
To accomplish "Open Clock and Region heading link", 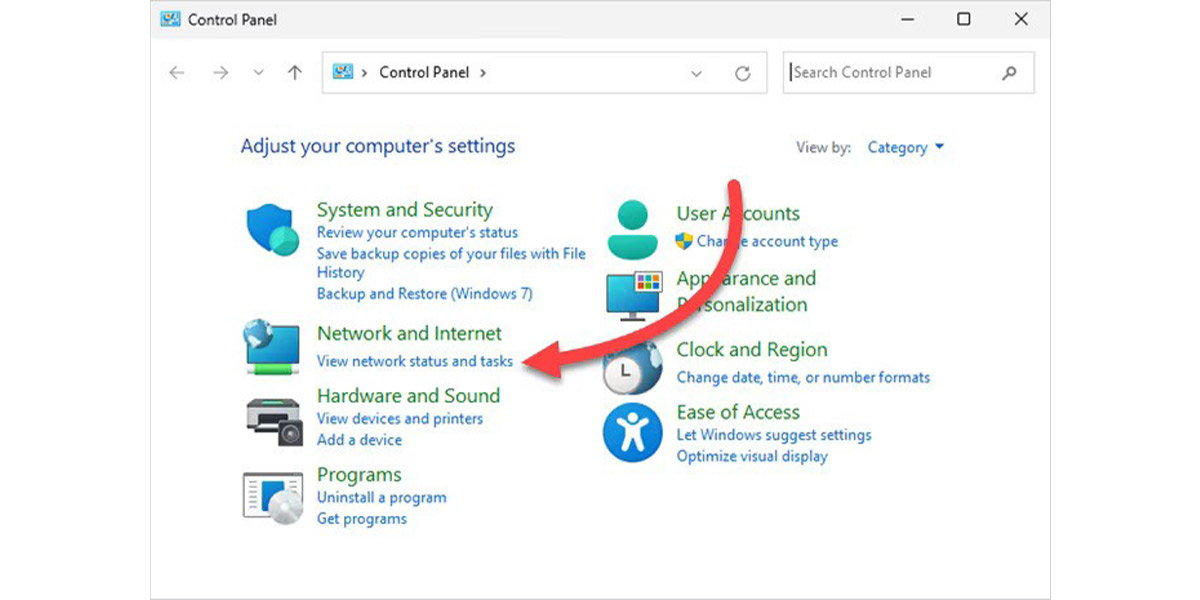I will coord(752,350).
